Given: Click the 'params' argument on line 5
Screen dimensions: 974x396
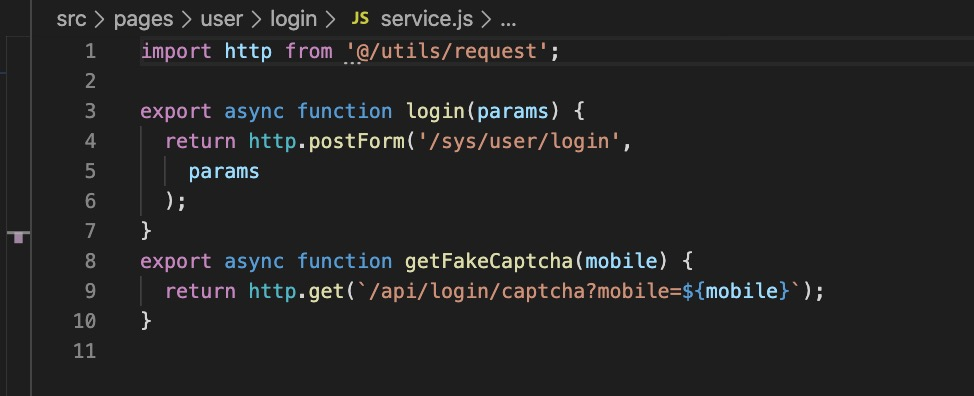Looking at the screenshot, I should pyautogui.click(x=224, y=171).
